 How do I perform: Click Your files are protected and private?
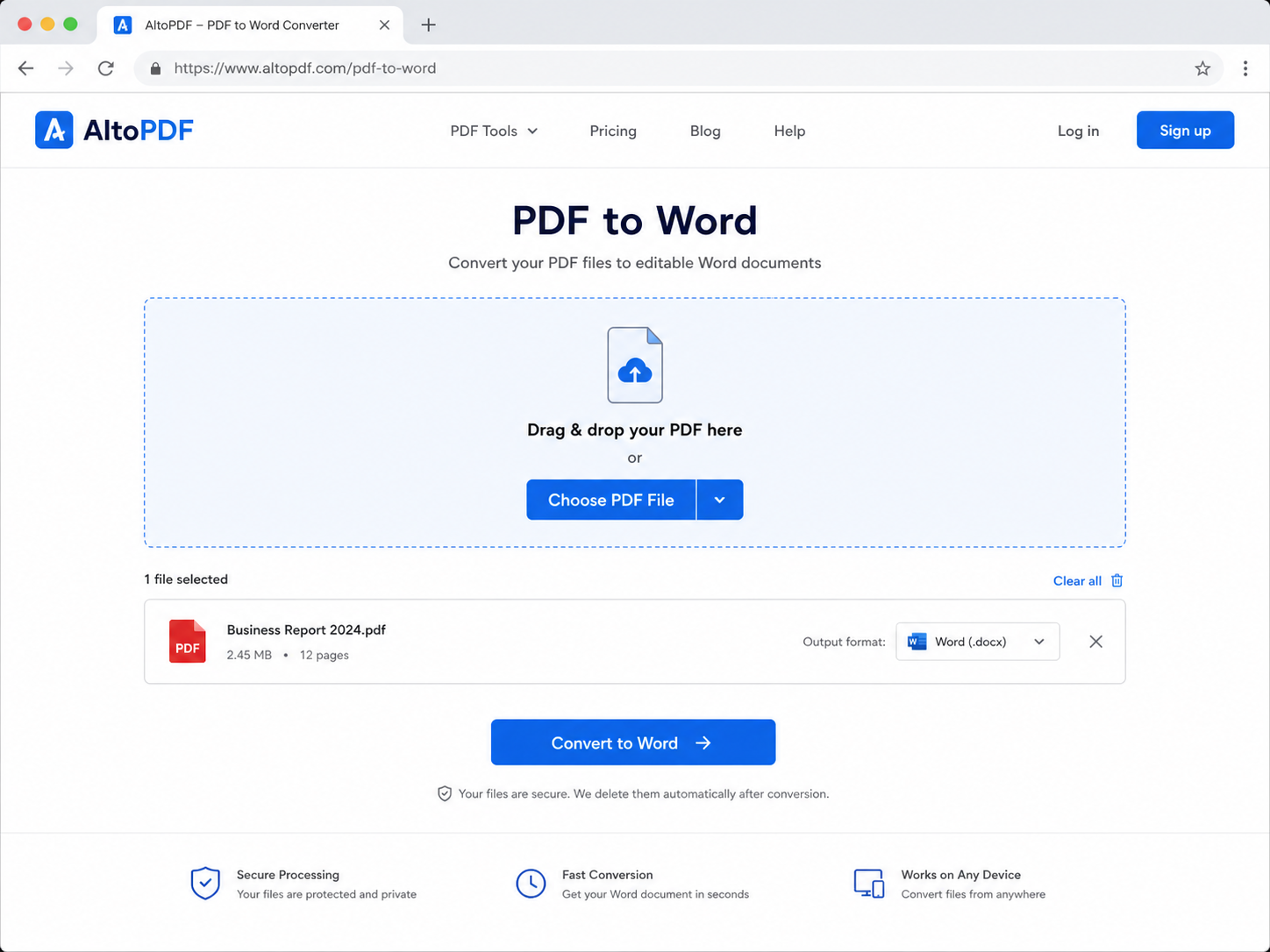326,894
